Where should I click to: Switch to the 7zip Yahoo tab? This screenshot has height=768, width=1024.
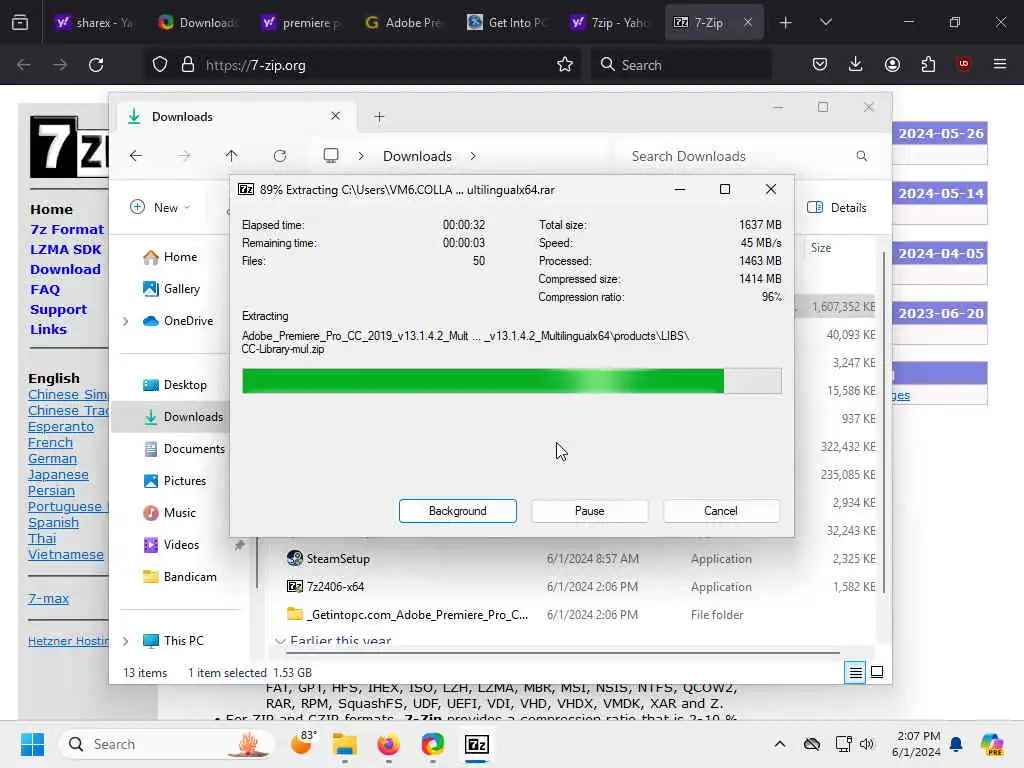(611, 23)
